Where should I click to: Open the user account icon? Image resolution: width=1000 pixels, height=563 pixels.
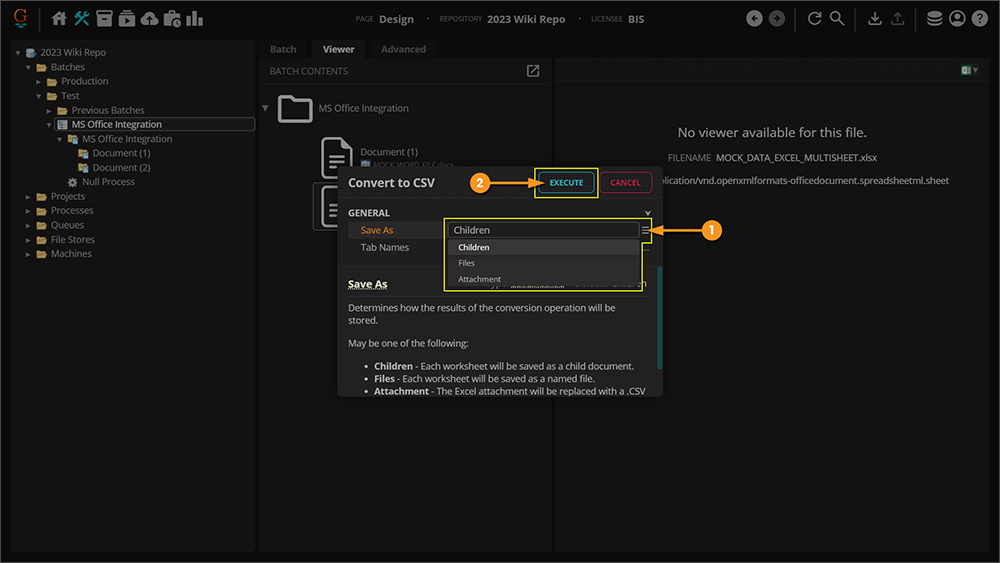pyautogui.click(x=957, y=18)
